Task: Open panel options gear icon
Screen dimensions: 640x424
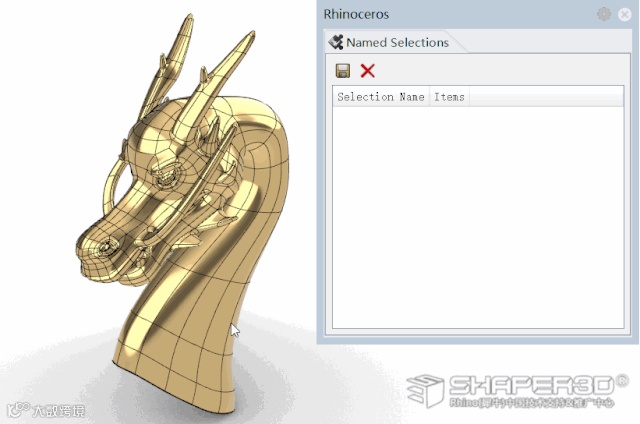Action: click(x=604, y=14)
